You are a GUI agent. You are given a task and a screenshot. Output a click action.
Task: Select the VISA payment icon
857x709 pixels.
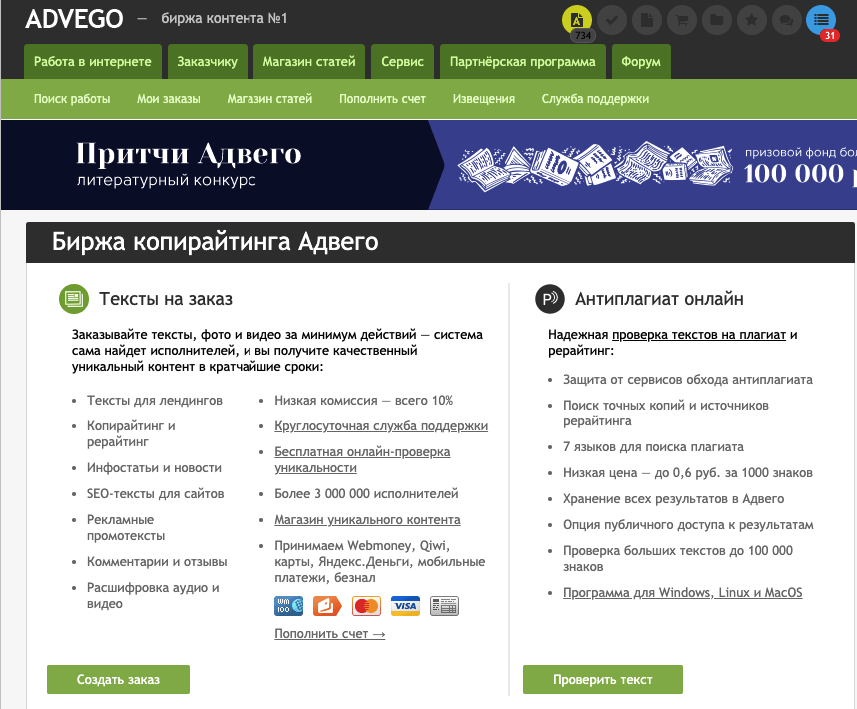pyautogui.click(x=406, y=606)
